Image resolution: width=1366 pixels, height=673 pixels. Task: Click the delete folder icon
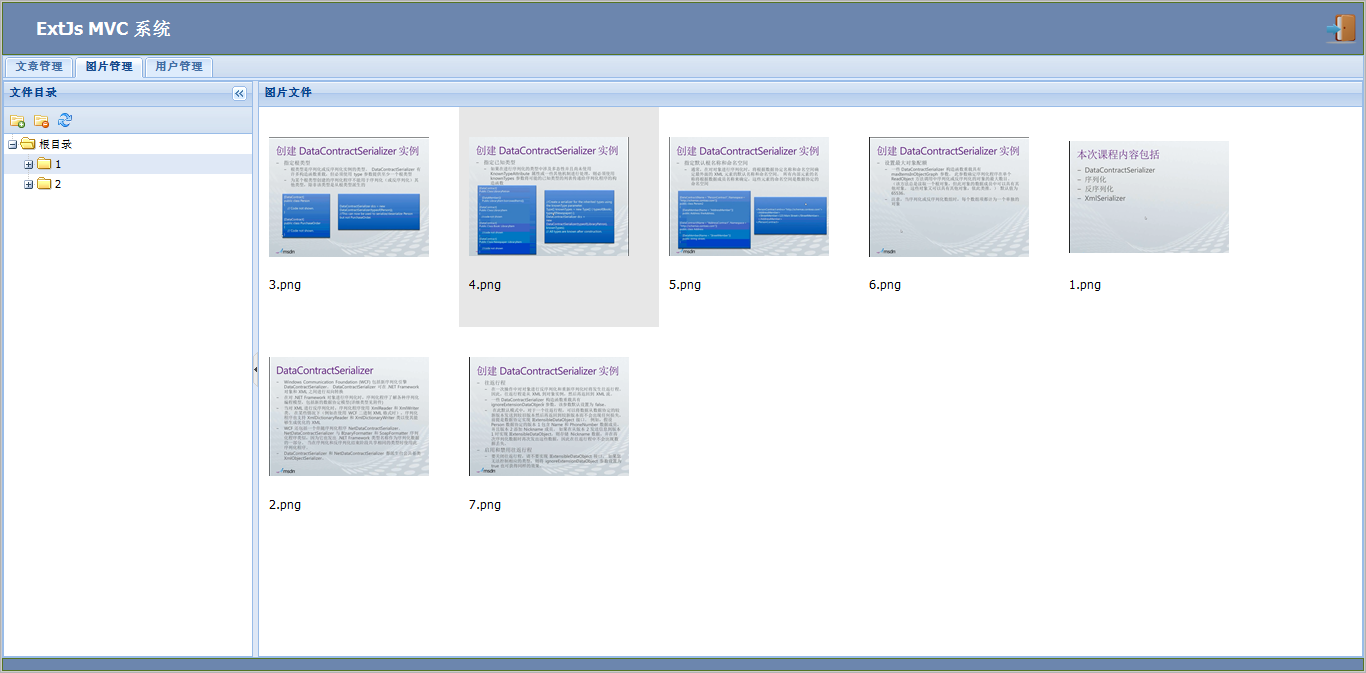pos(41,121)
